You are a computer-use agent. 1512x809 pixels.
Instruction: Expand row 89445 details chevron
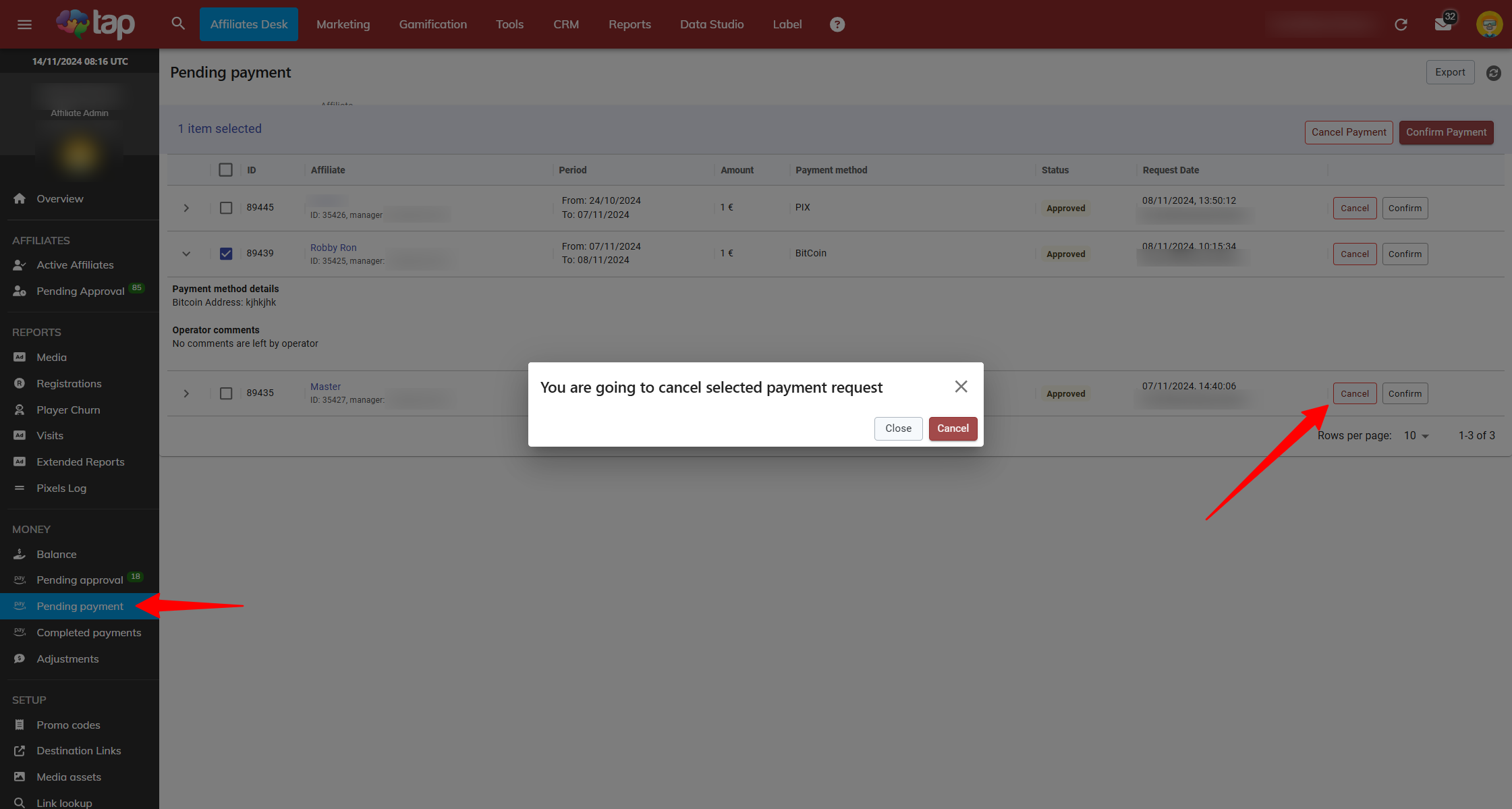point(186,208)
